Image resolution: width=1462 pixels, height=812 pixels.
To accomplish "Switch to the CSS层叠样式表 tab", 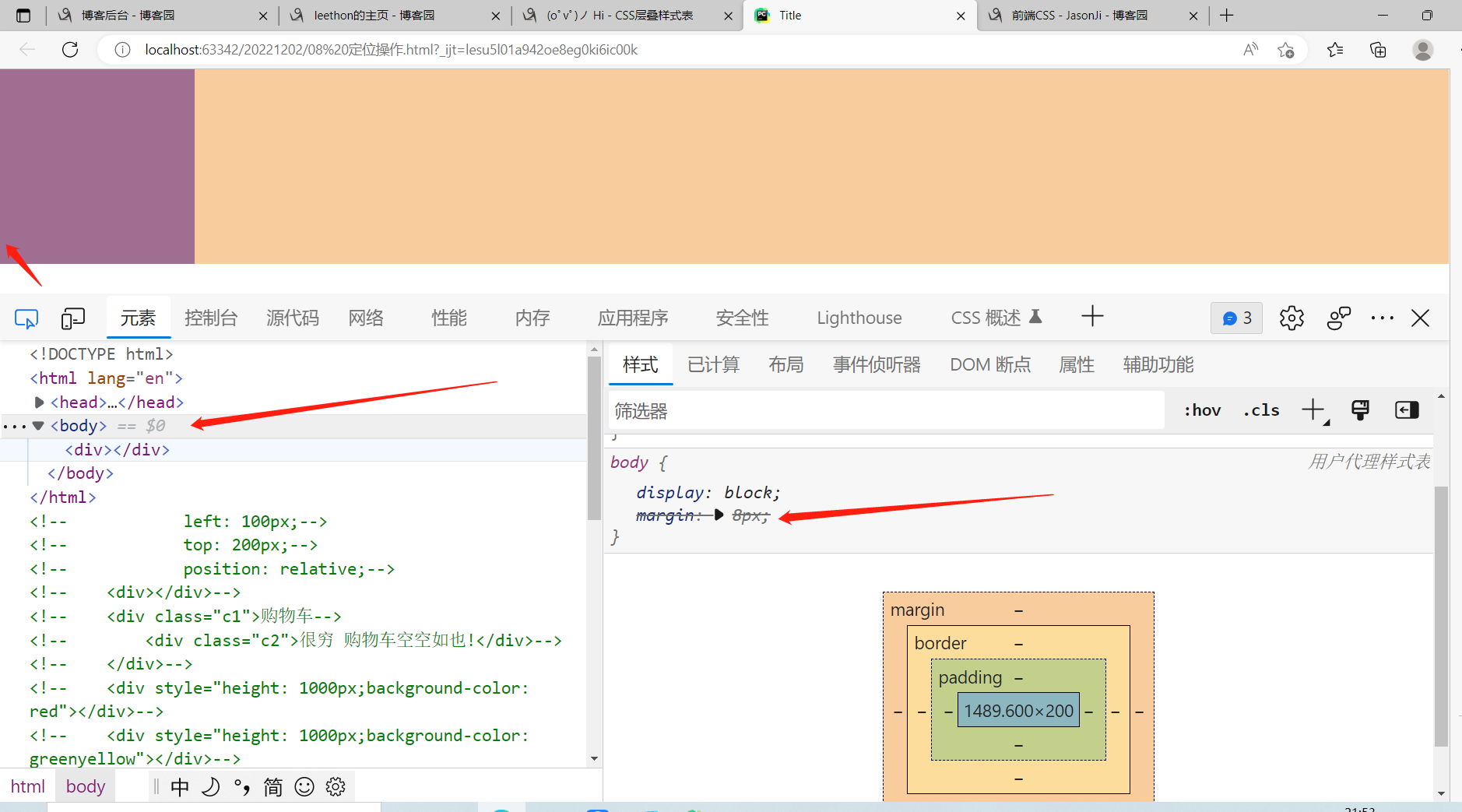I will 627,16.
